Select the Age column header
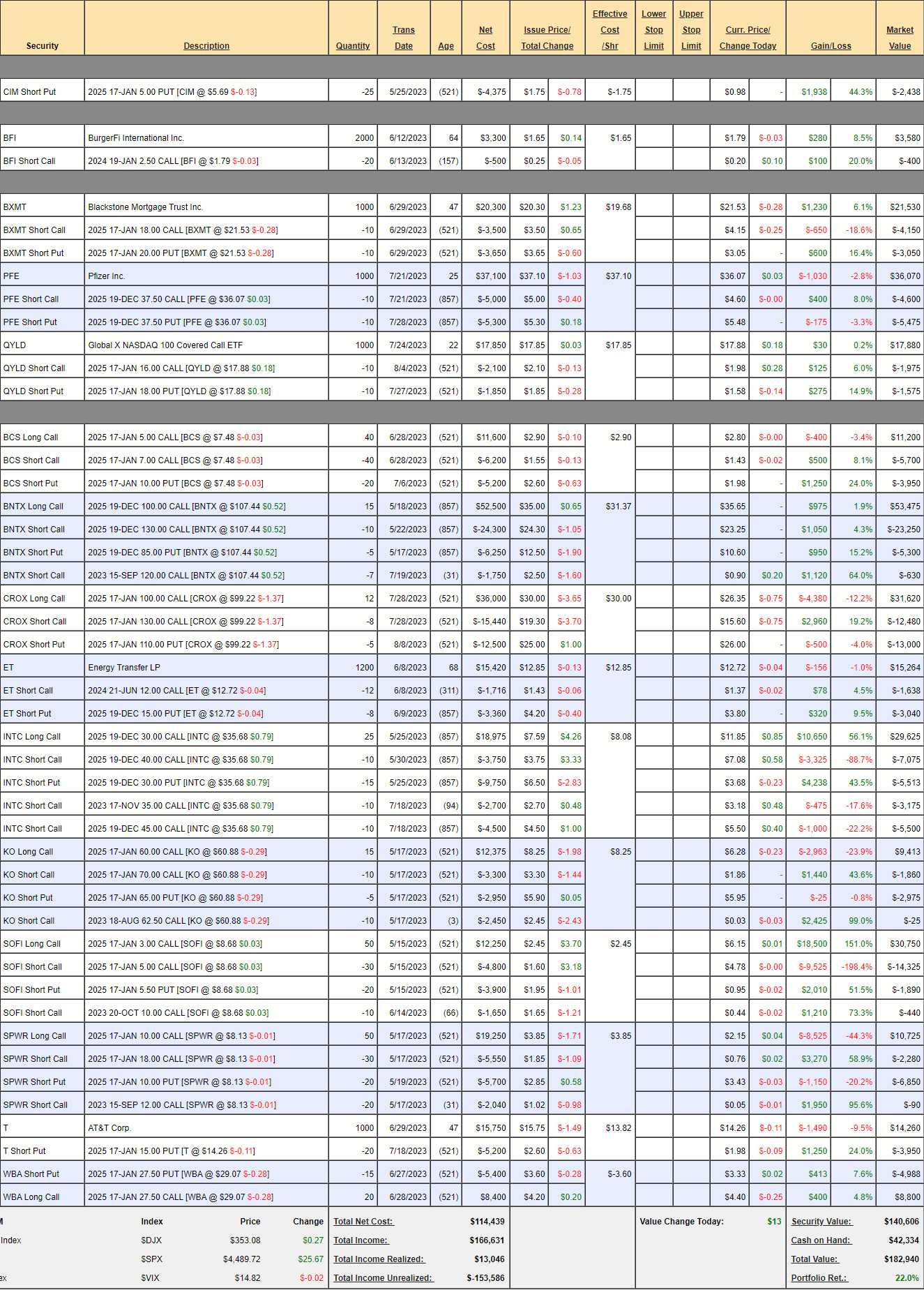The image size is (924, 1290). click(446, 46)
